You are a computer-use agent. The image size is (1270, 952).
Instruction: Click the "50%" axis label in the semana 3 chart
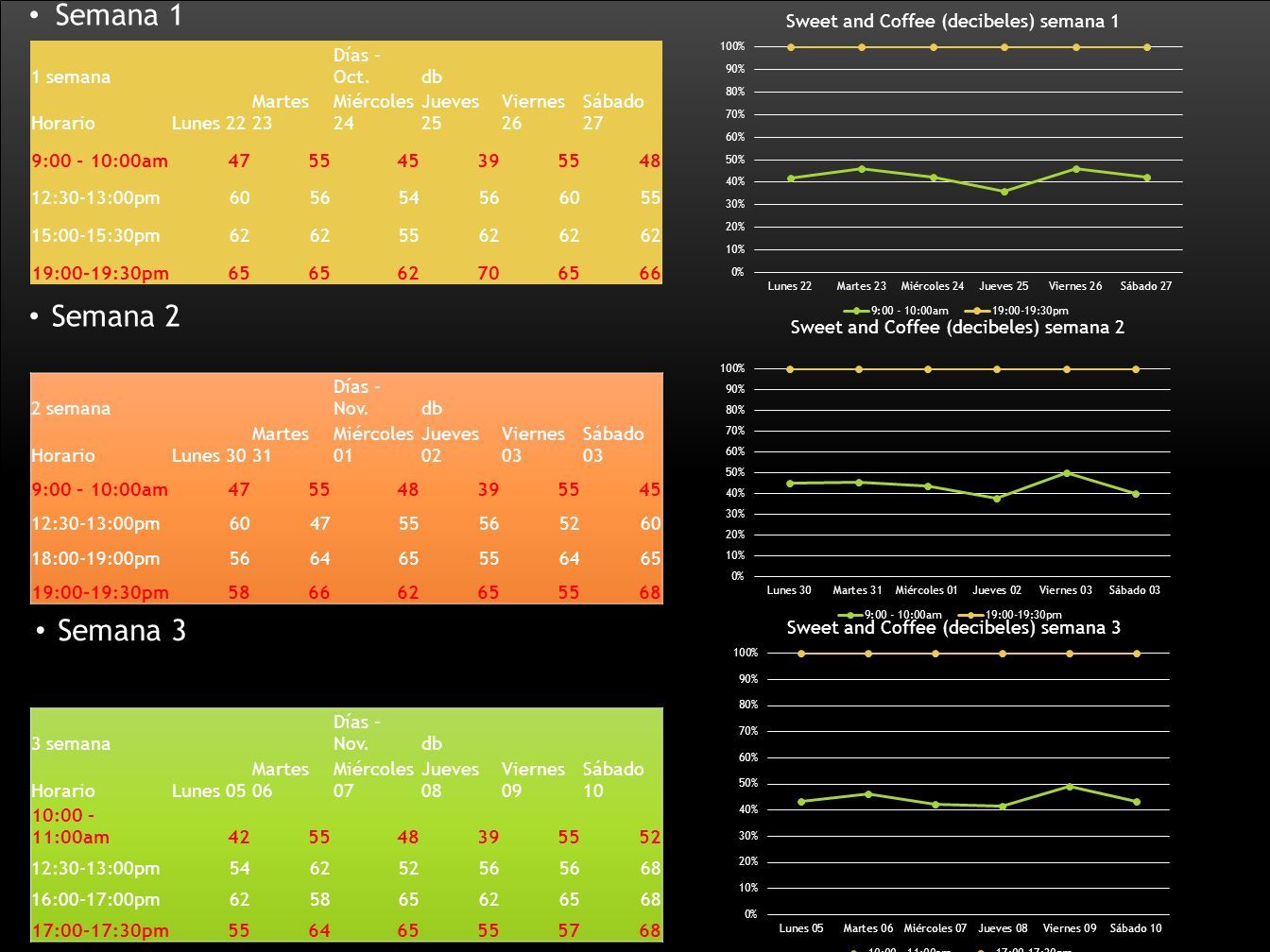click(x=747, y=783)
